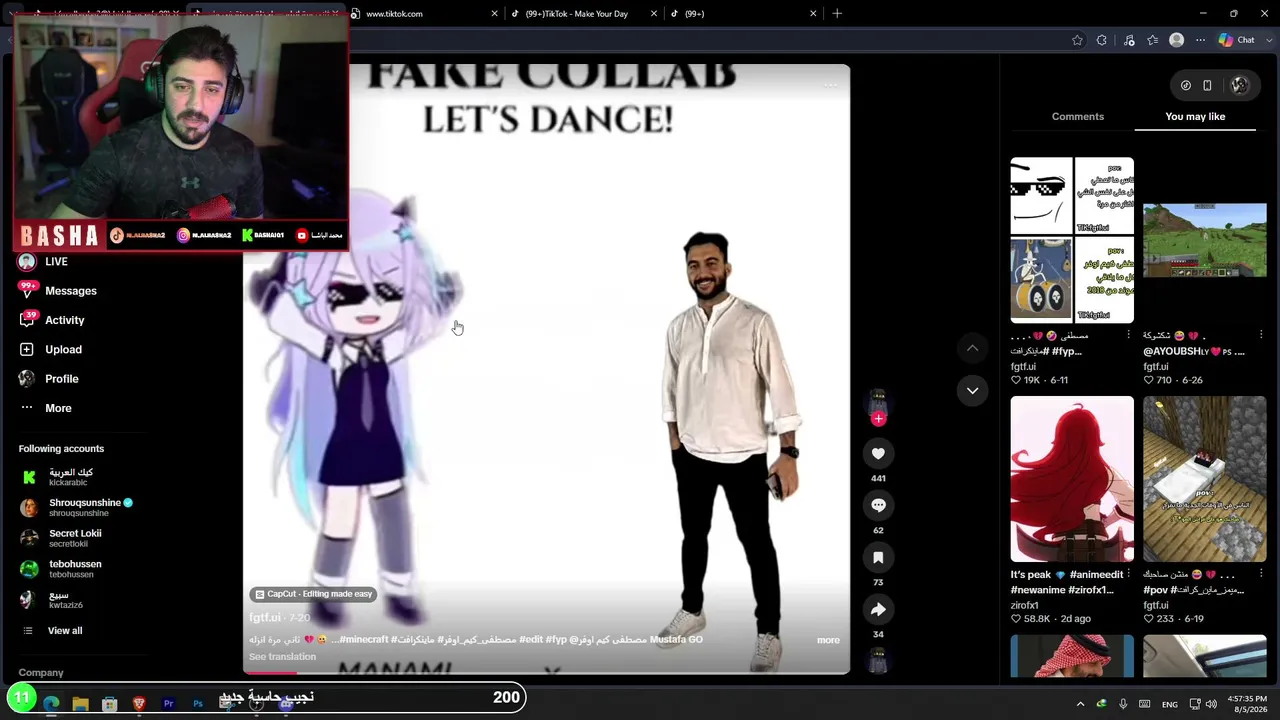
Task: Open the Copilot Chat button
Action: pos(1237,40)
